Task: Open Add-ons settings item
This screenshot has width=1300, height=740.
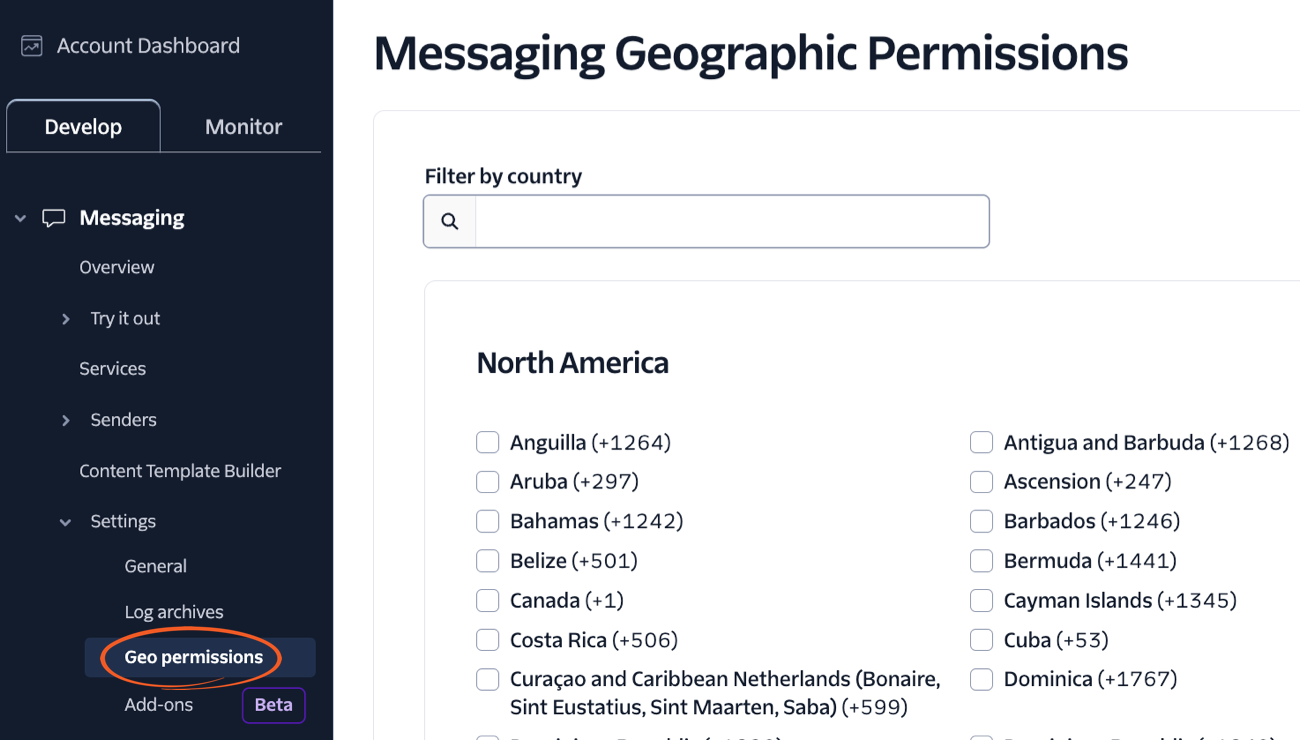Action: coord(159,705)
